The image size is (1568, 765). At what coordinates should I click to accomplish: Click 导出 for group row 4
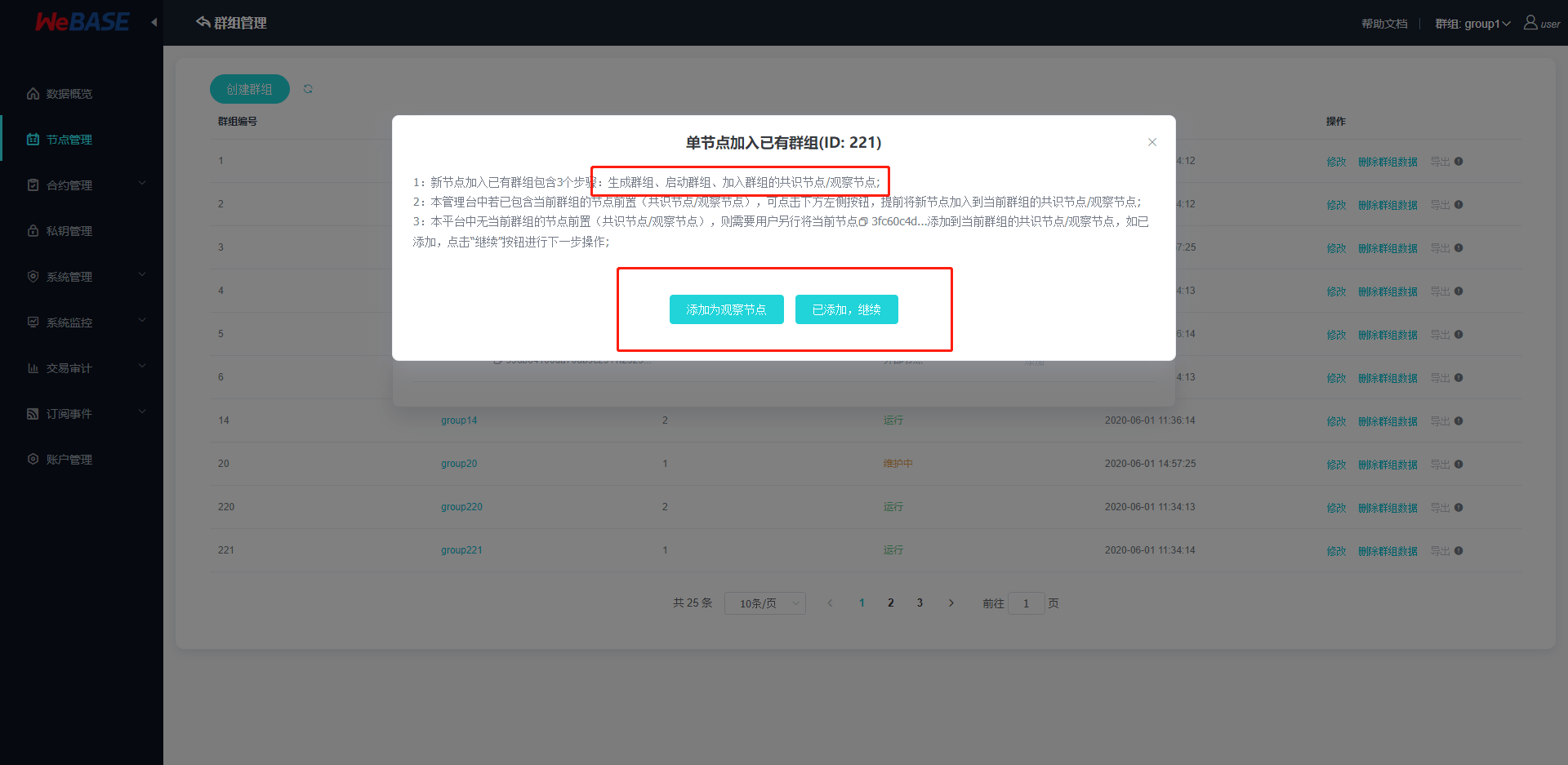point(1440,291)
